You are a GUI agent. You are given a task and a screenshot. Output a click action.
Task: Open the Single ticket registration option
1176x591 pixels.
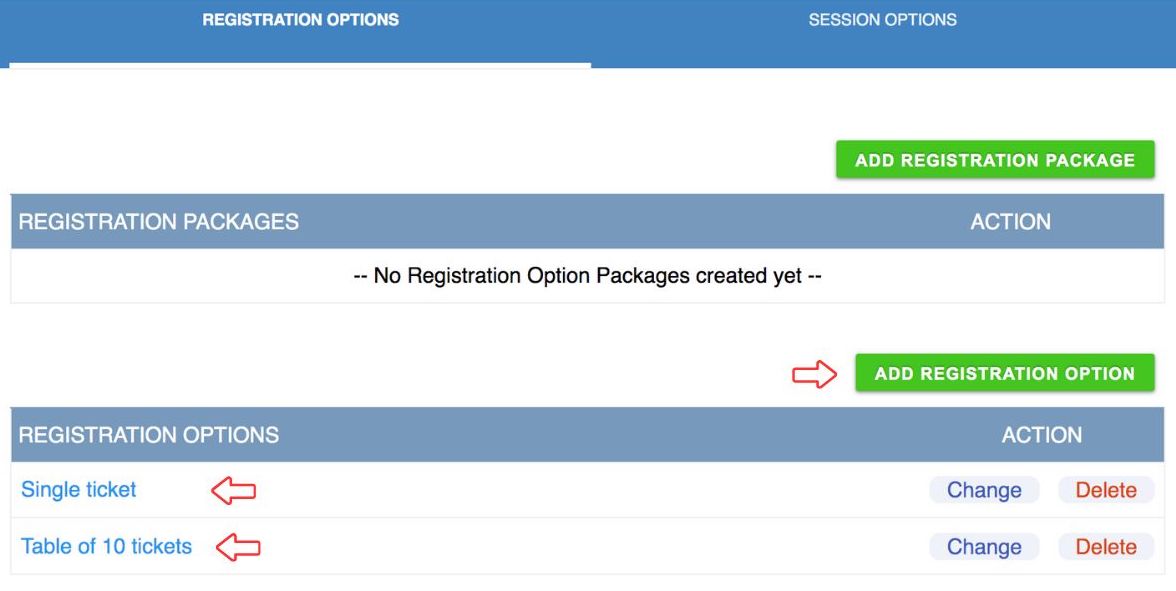79,490
